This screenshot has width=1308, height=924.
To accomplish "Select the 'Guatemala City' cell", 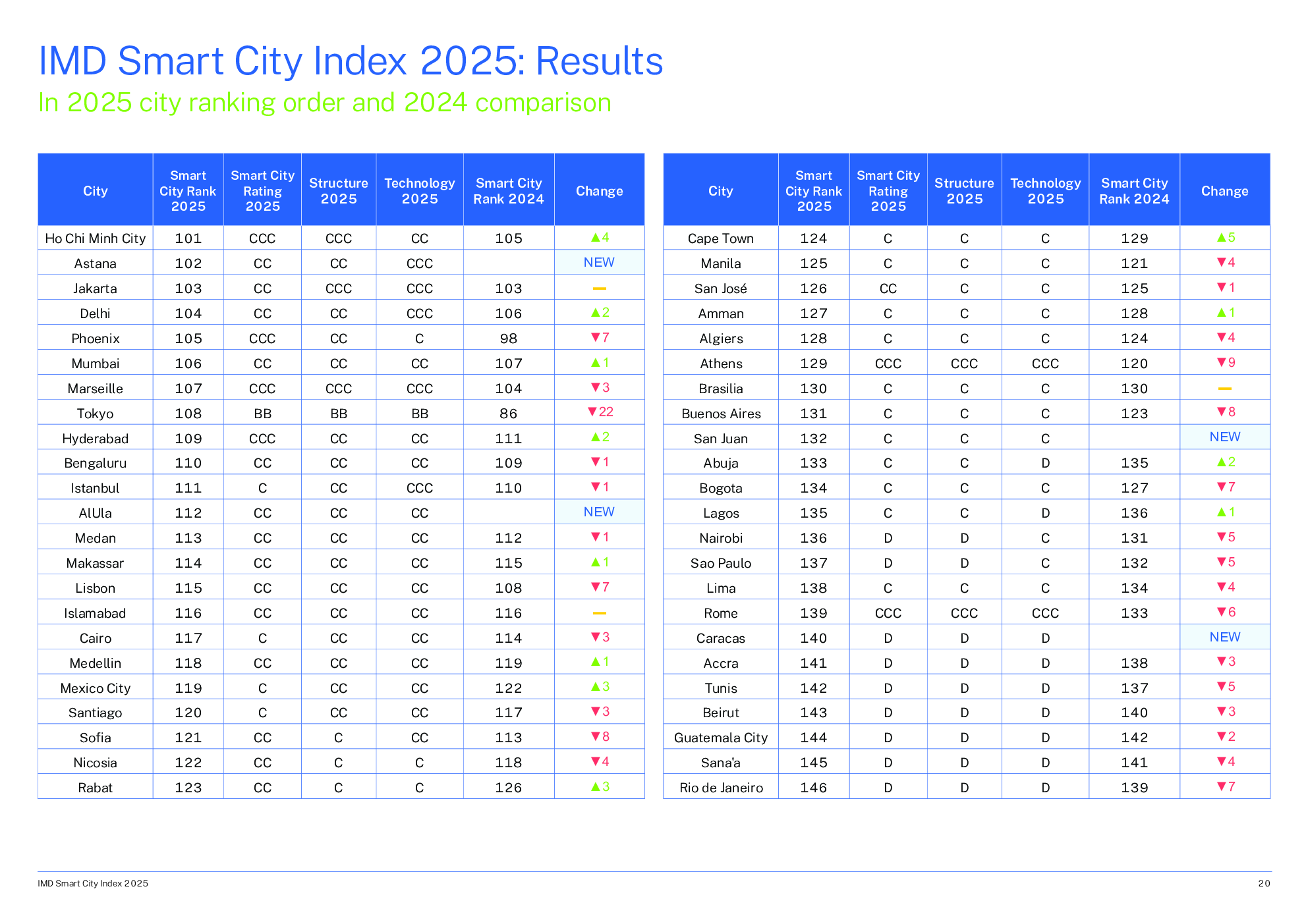I will click(x=721, y=738).
